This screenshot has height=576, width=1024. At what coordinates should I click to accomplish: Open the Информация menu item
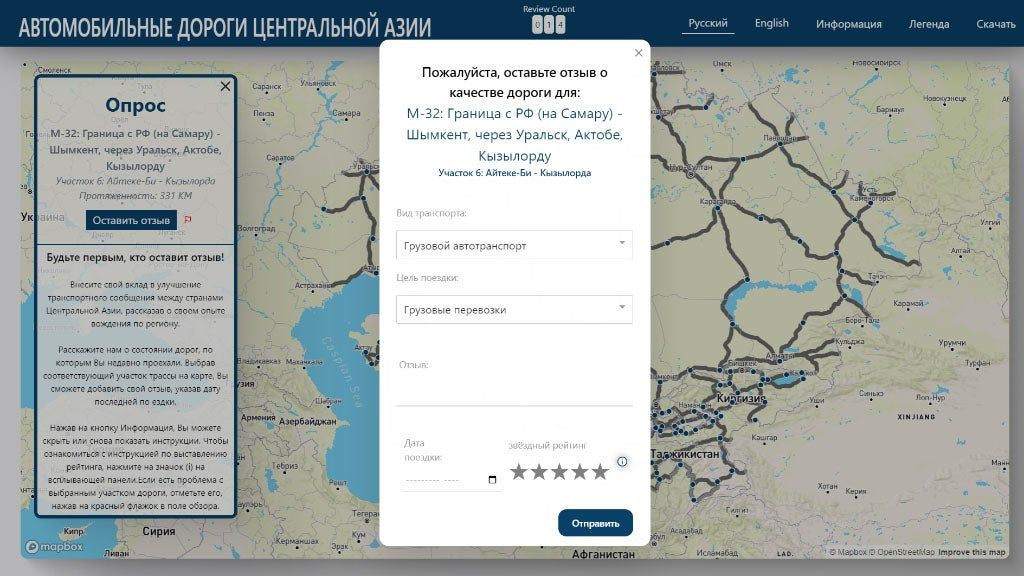[852, 22]
